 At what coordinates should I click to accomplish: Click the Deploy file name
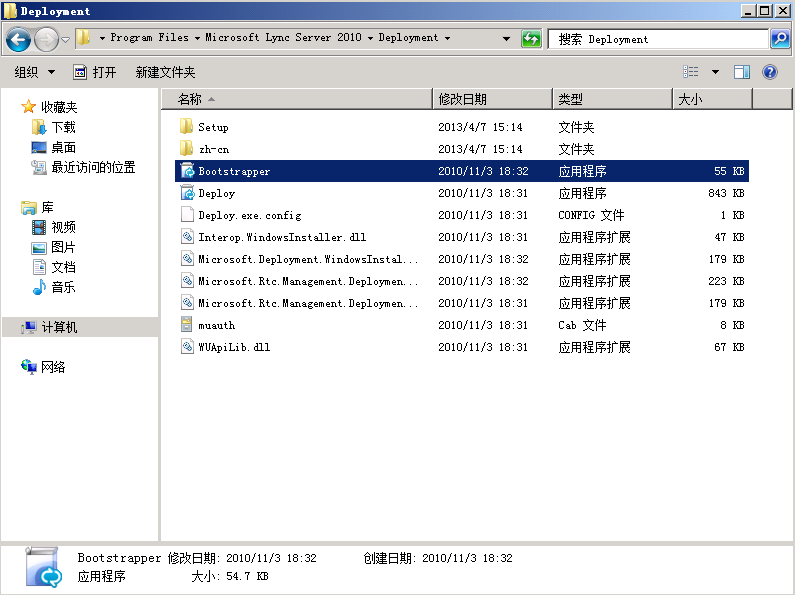pos(216,194)
